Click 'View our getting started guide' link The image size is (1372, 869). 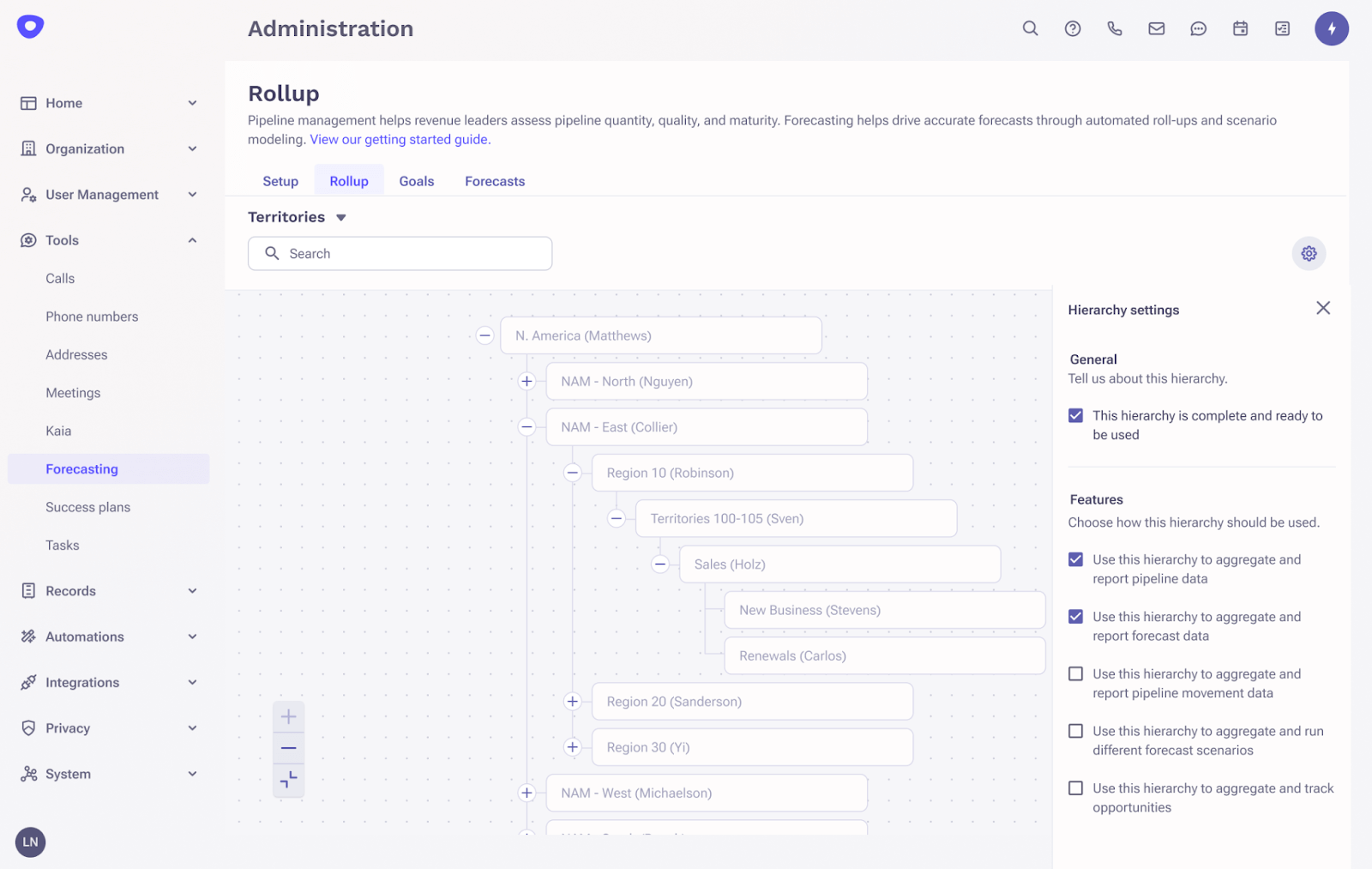pos(398,139)
